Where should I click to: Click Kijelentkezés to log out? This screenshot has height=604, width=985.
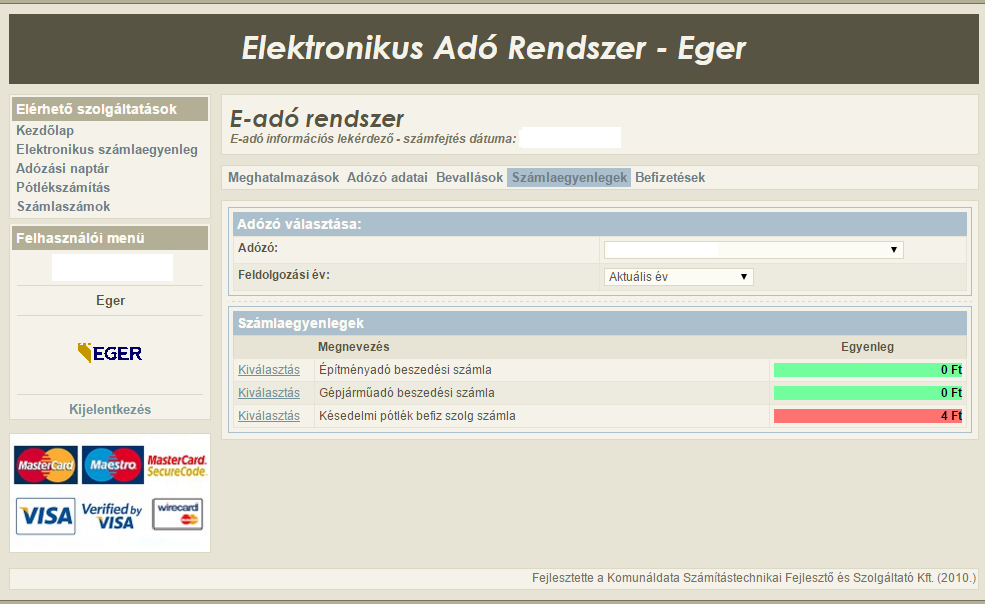(110, 410)
